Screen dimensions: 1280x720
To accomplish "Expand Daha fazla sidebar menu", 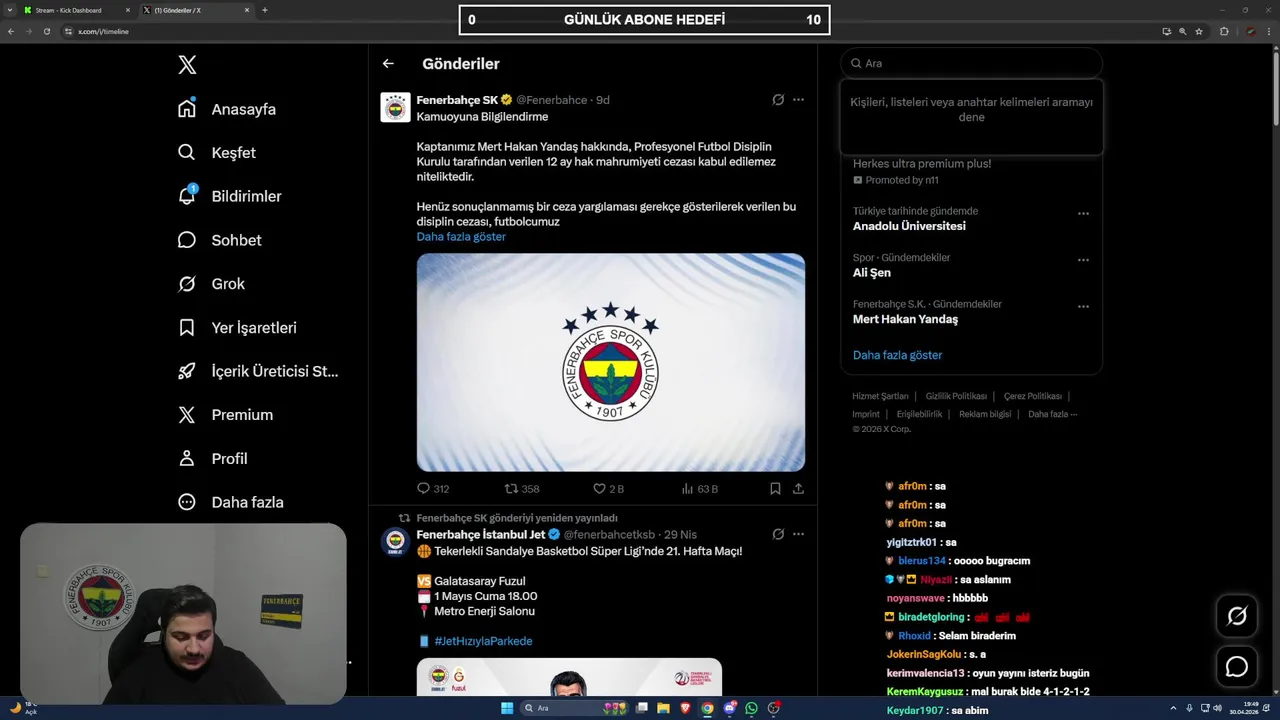I will 230,502.
